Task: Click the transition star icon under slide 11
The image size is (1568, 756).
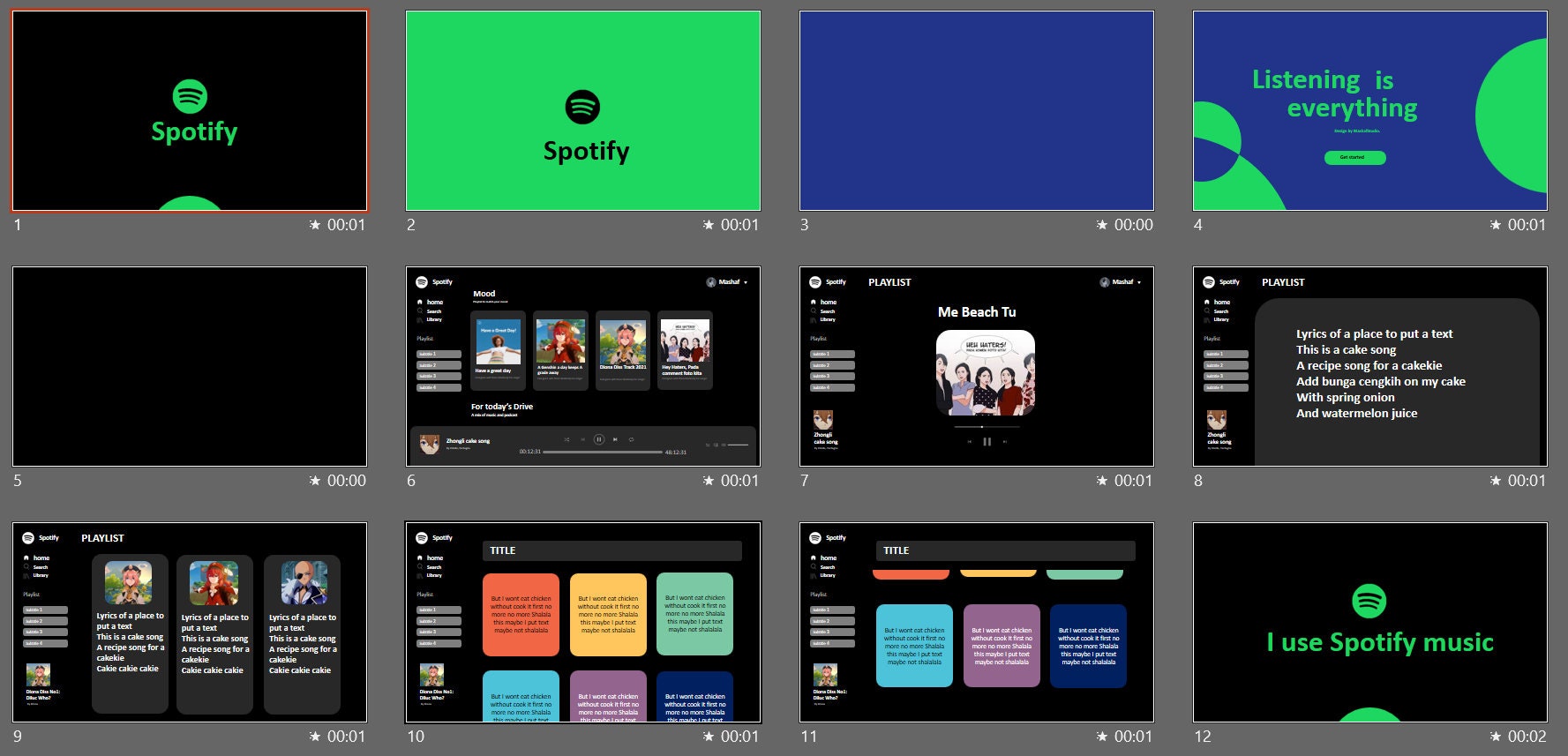Action: coord(1102,737)
